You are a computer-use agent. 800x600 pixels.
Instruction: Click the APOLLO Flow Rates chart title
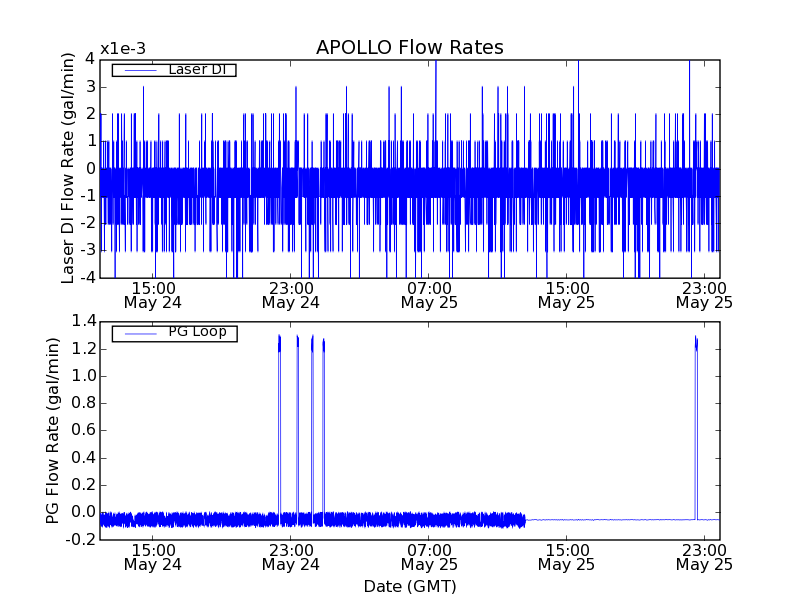(409, 48)
